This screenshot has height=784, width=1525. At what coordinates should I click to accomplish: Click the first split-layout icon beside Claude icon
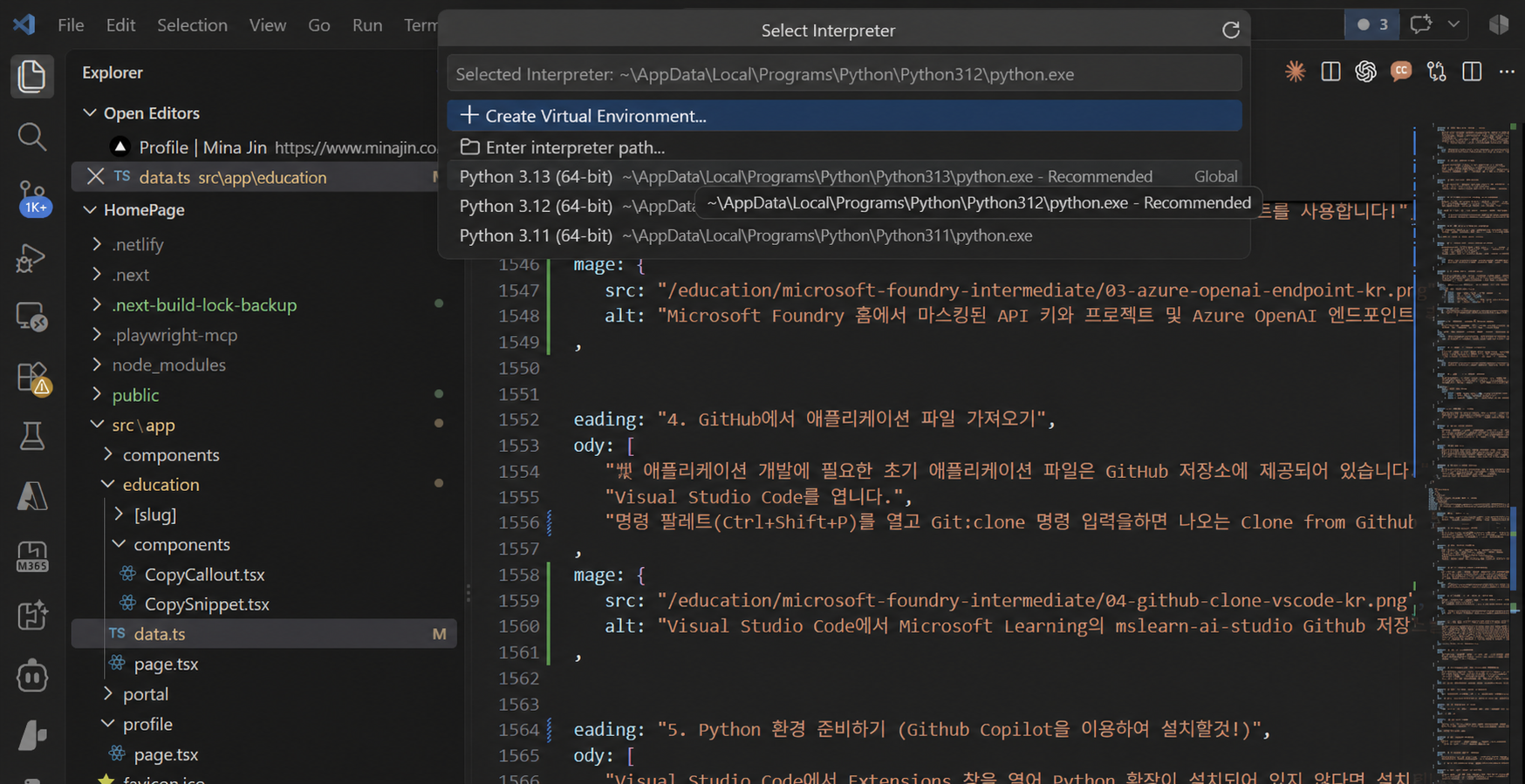pyautogui.click(x=1330, y=72)
